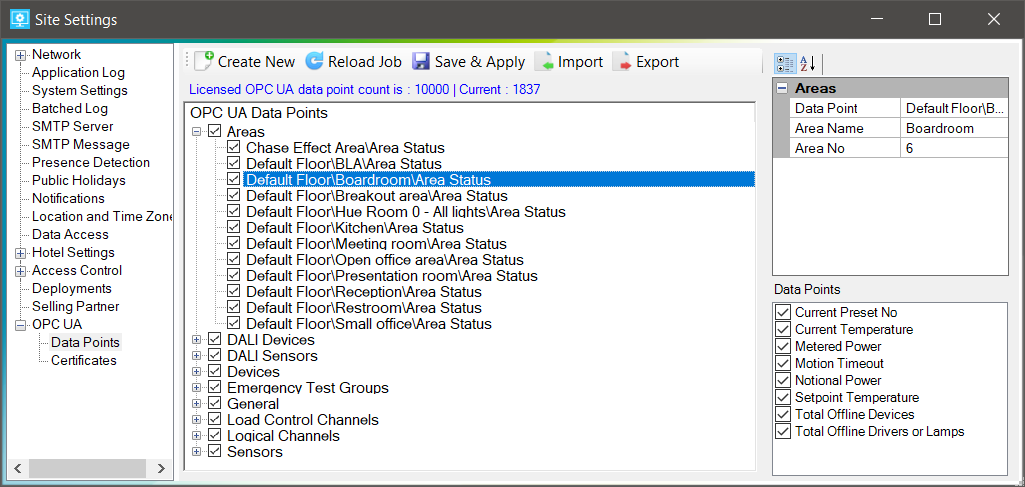
Task: Expand the Emergency Test Groups node
Action: coord(196,388)
